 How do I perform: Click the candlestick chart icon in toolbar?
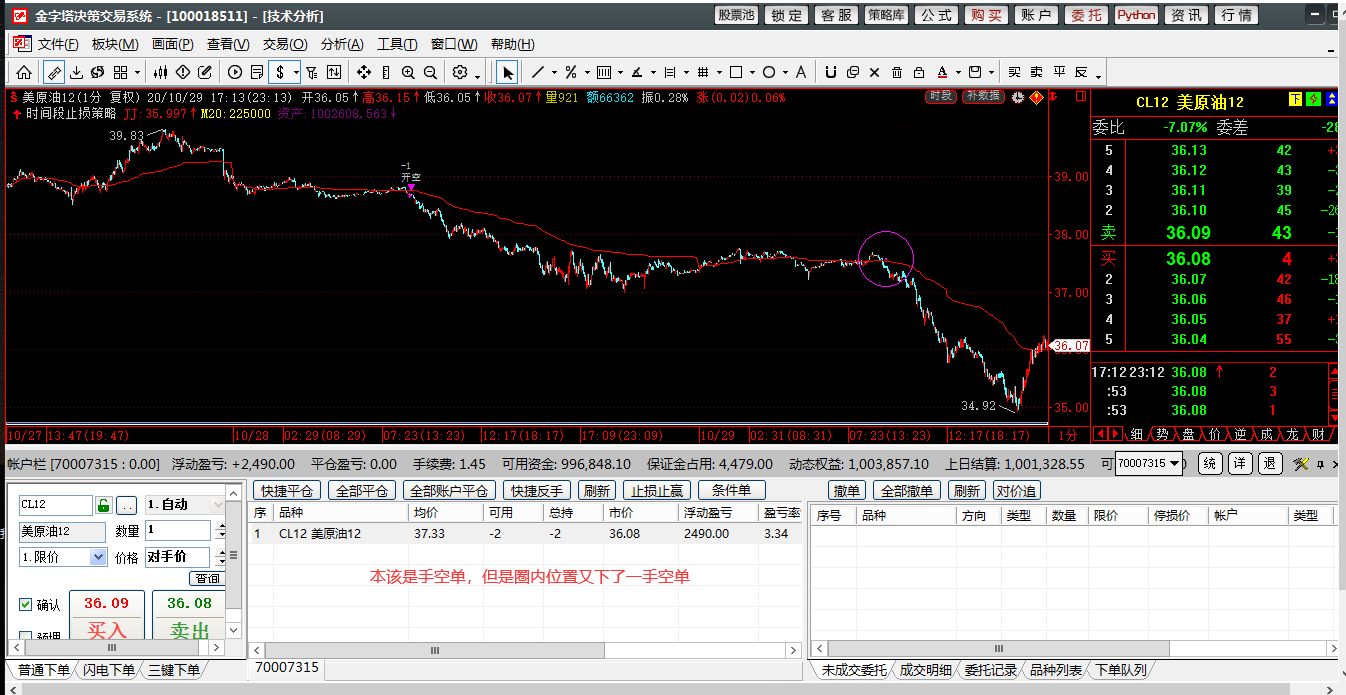[x=159, y=72]
